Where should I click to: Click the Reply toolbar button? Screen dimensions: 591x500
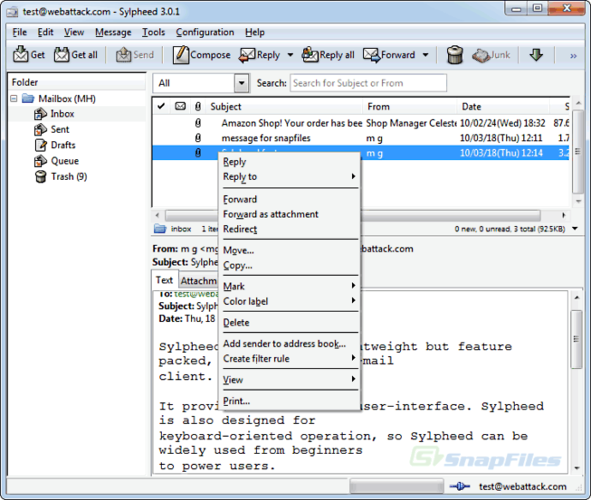point(260,55)
